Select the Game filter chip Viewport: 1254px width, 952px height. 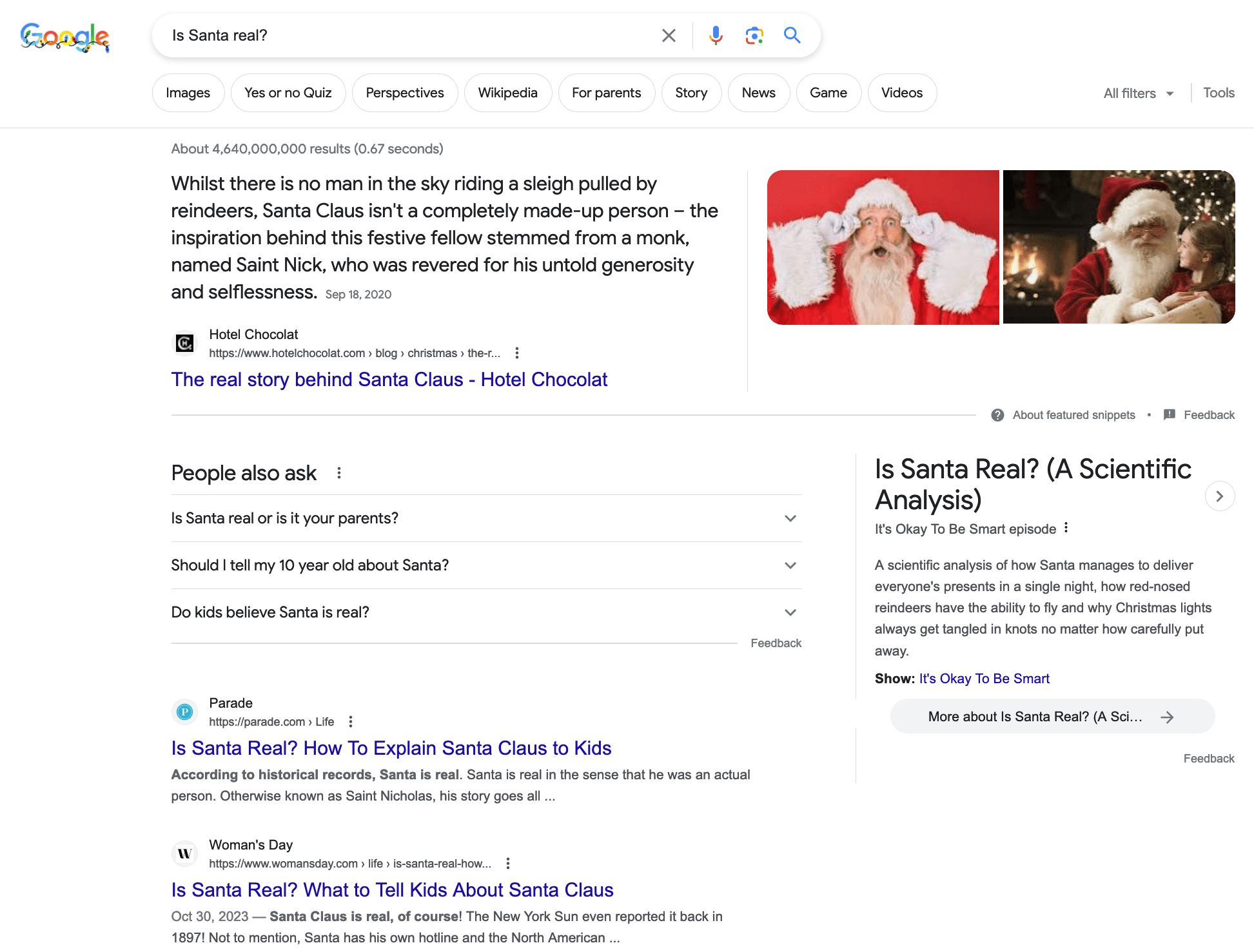(x=828, y=93)
